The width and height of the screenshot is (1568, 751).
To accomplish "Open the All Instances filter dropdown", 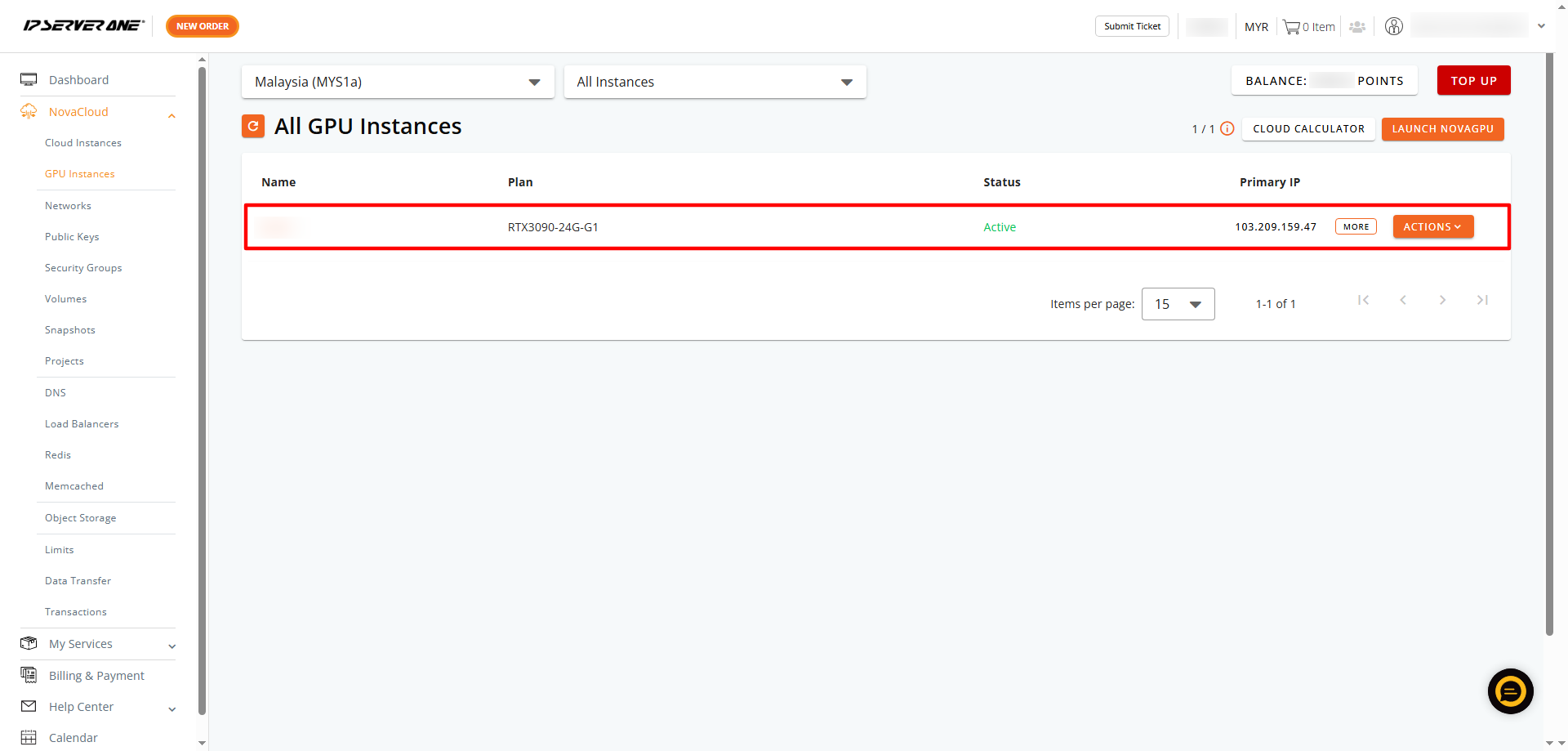I will [x=715, y=82].
